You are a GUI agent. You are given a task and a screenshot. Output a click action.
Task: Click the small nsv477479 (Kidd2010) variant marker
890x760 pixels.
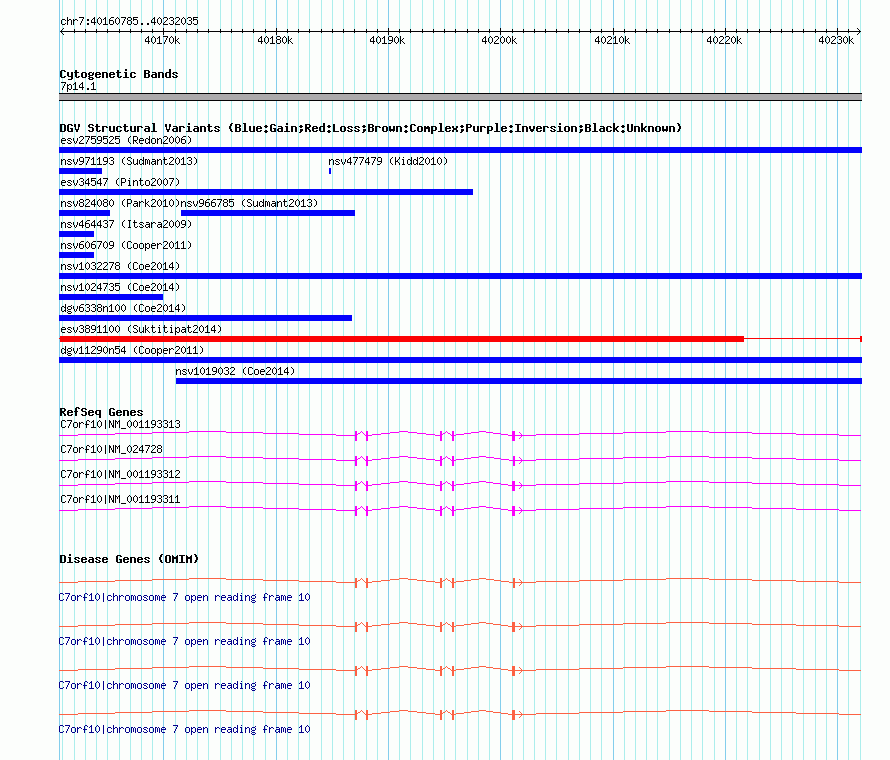pyautogui.click(x=330, y=171)
